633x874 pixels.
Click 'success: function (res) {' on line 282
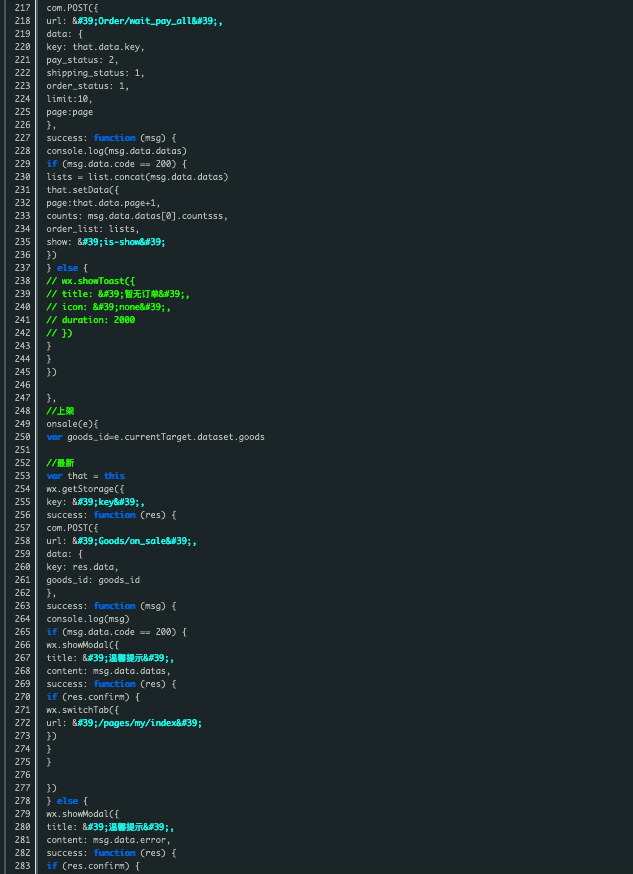click(x=111, y=853)
